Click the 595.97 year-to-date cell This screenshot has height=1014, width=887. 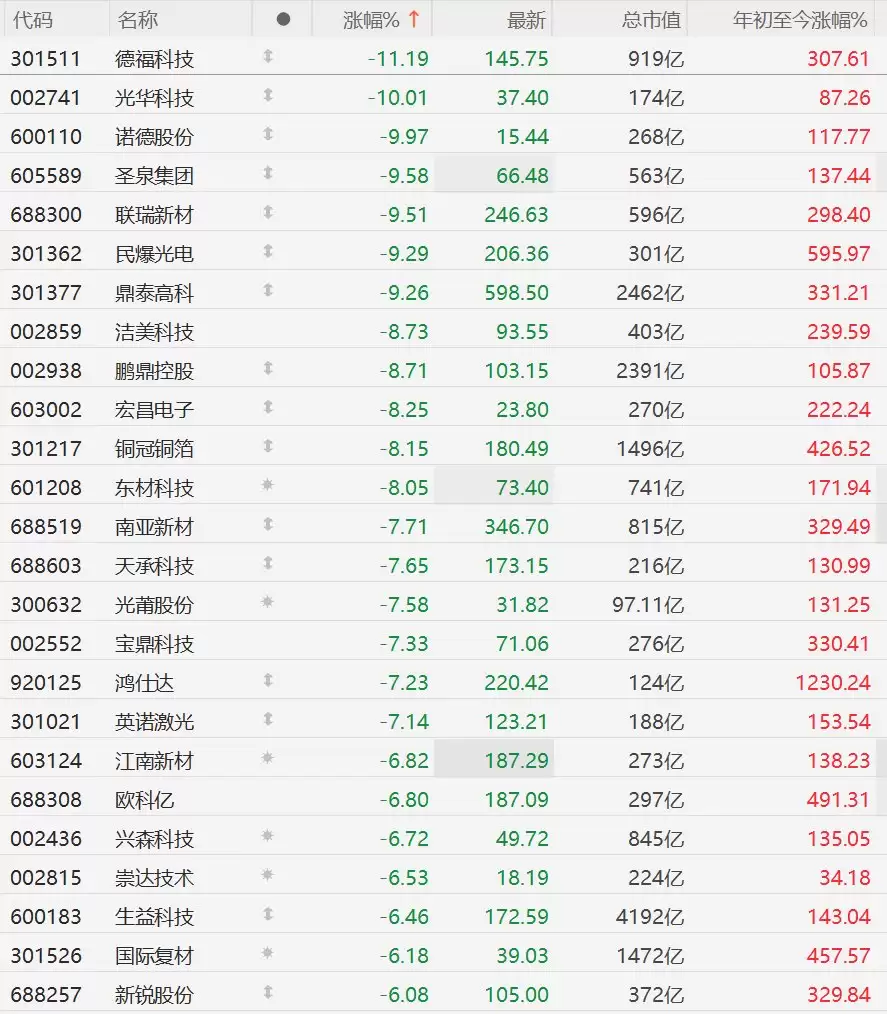(839, 254)
